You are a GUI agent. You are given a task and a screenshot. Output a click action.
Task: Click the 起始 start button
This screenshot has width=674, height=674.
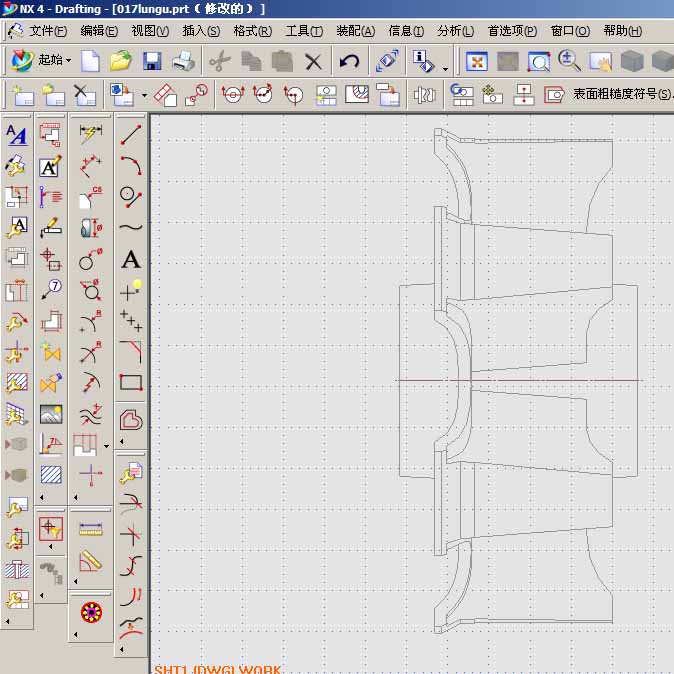point(41,60)
